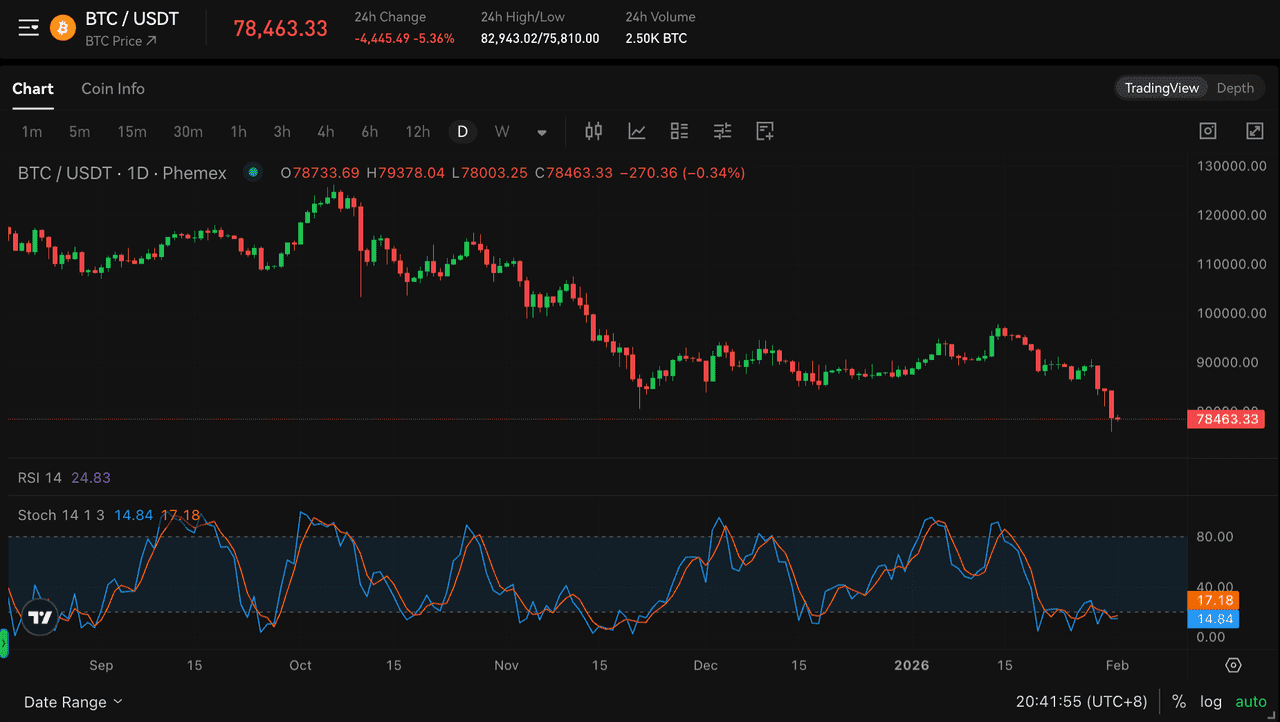Select the 4h timeframe interval
The width and height of the screenshot is (1280, 722).
[x=325, y=131]
